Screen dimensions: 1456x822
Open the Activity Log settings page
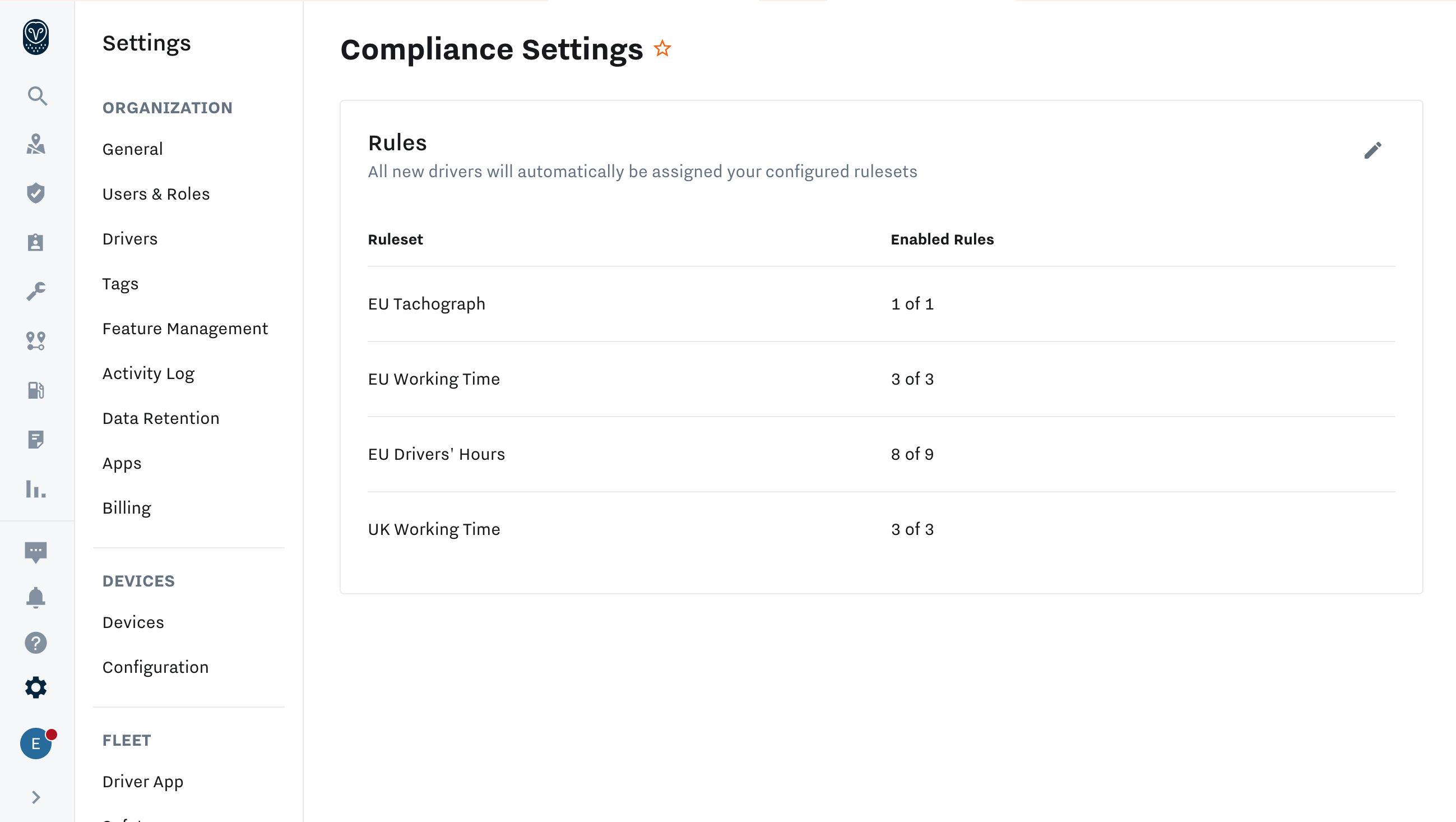tap(148, 373)
